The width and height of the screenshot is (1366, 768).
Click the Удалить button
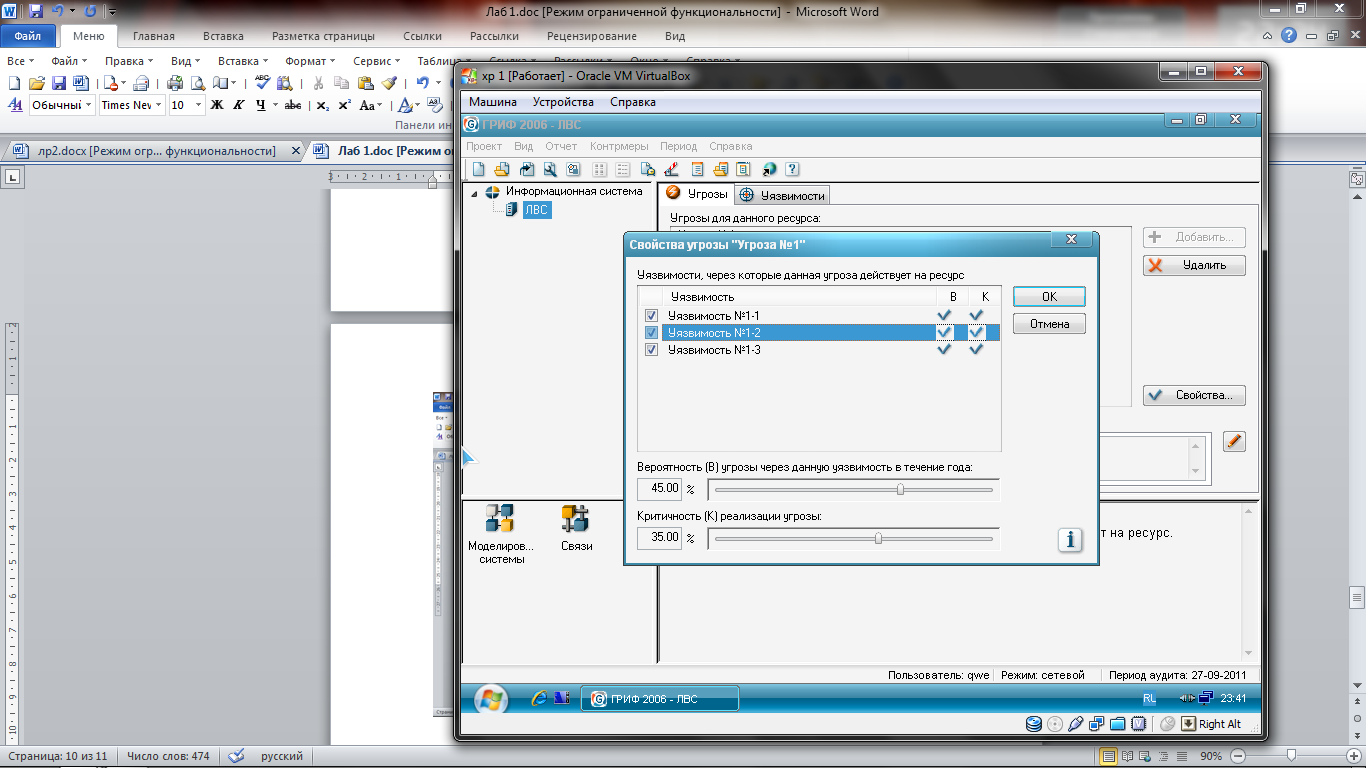tap(1194, 265)
